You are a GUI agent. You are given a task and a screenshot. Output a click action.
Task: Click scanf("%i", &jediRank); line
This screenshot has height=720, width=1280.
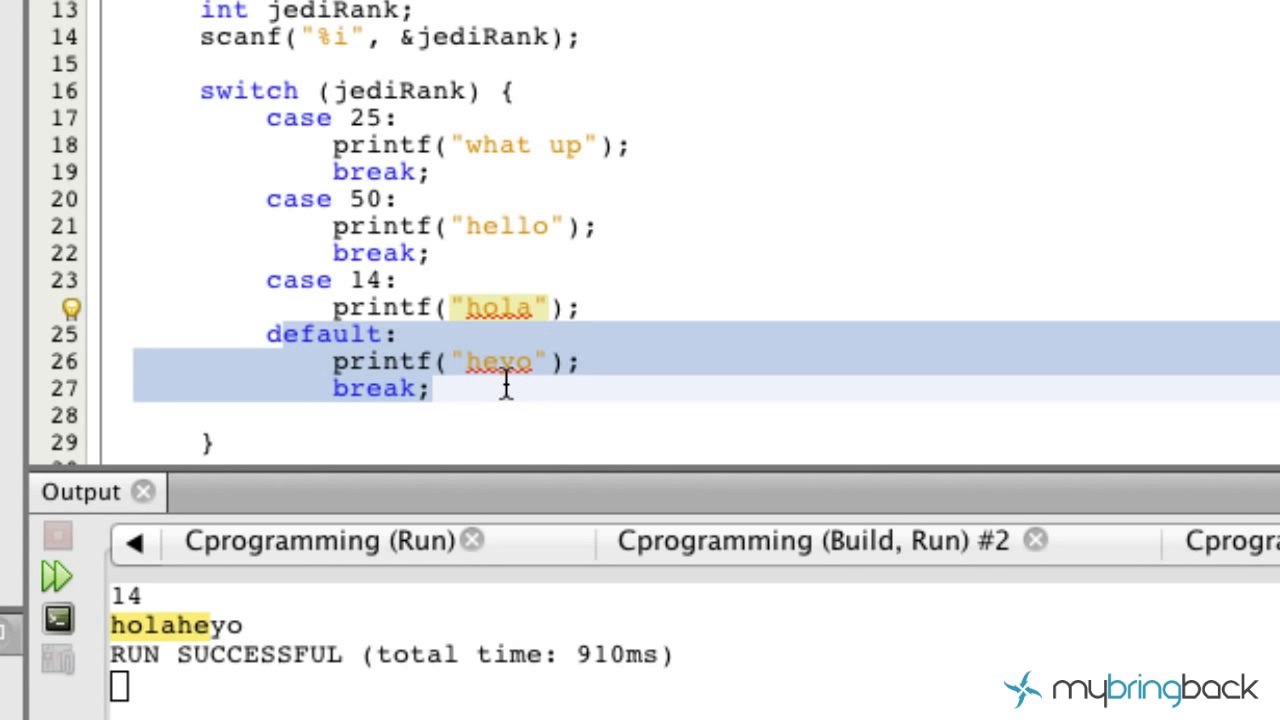[x=390, y=37]
